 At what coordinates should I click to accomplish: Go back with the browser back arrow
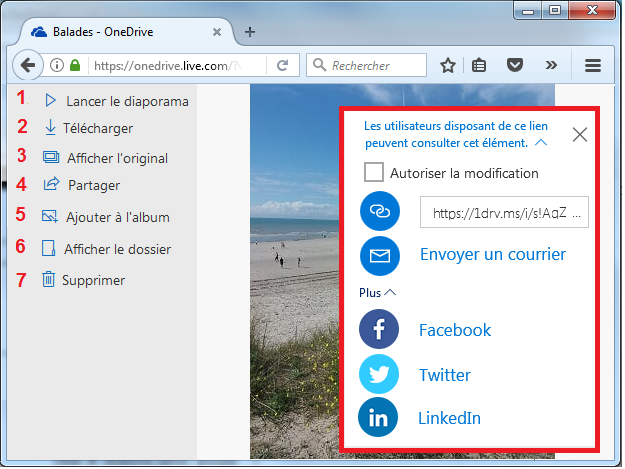point(28,65)
